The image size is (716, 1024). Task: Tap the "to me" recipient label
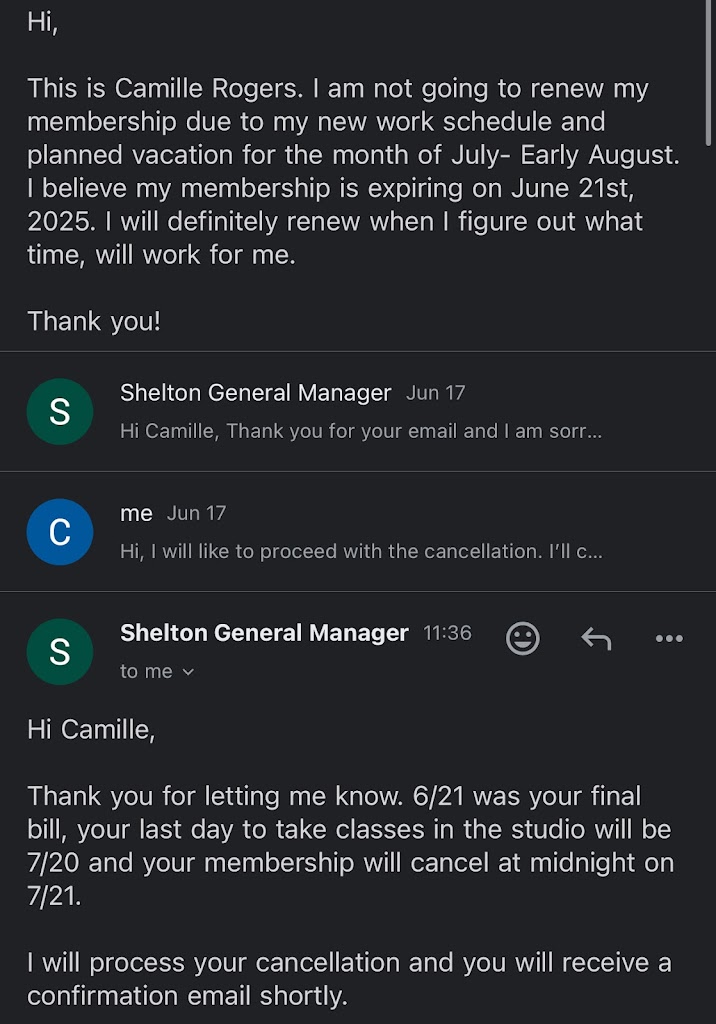[146, 672]
